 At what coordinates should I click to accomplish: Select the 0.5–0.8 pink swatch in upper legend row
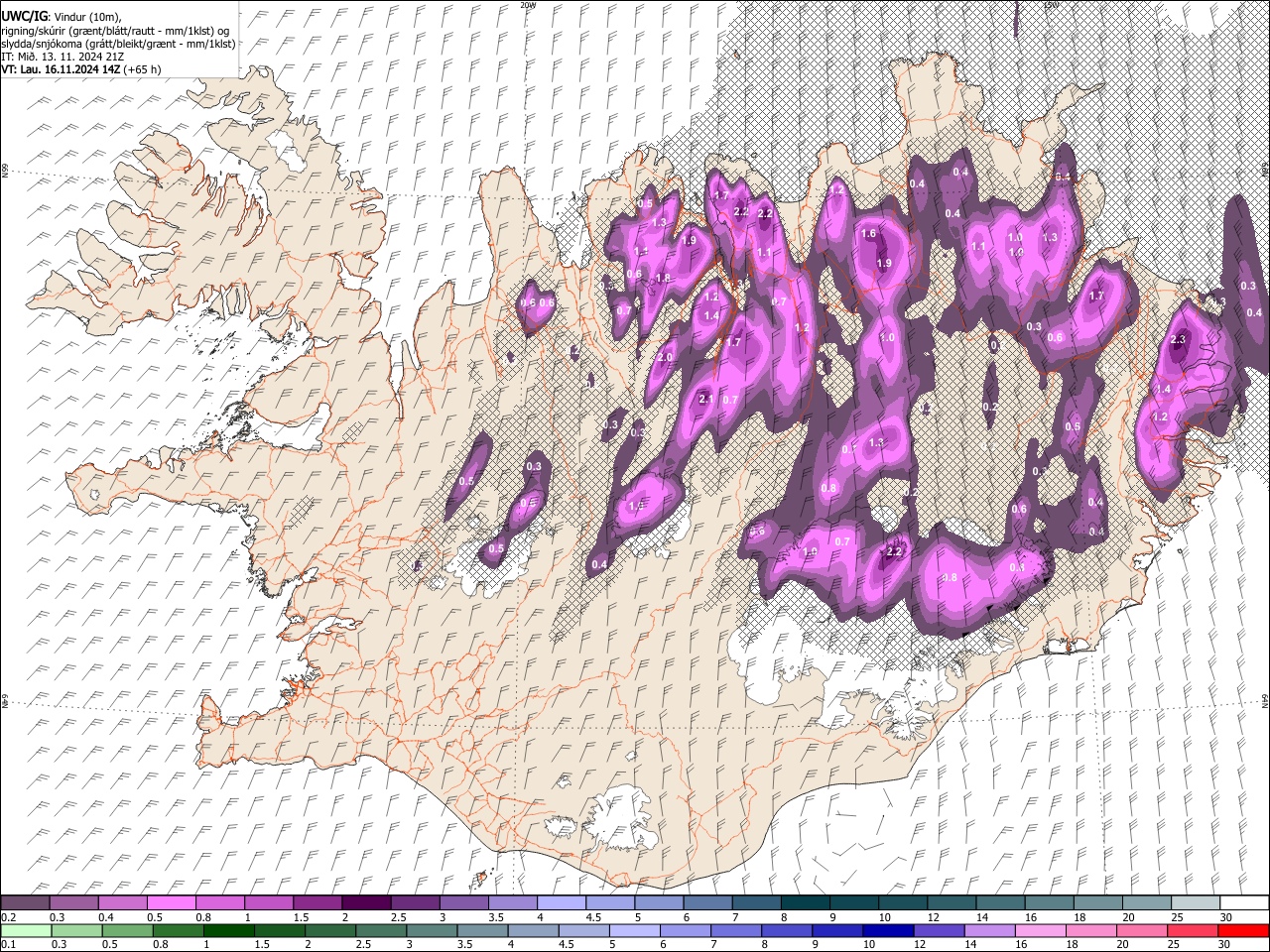pos(172,903)
